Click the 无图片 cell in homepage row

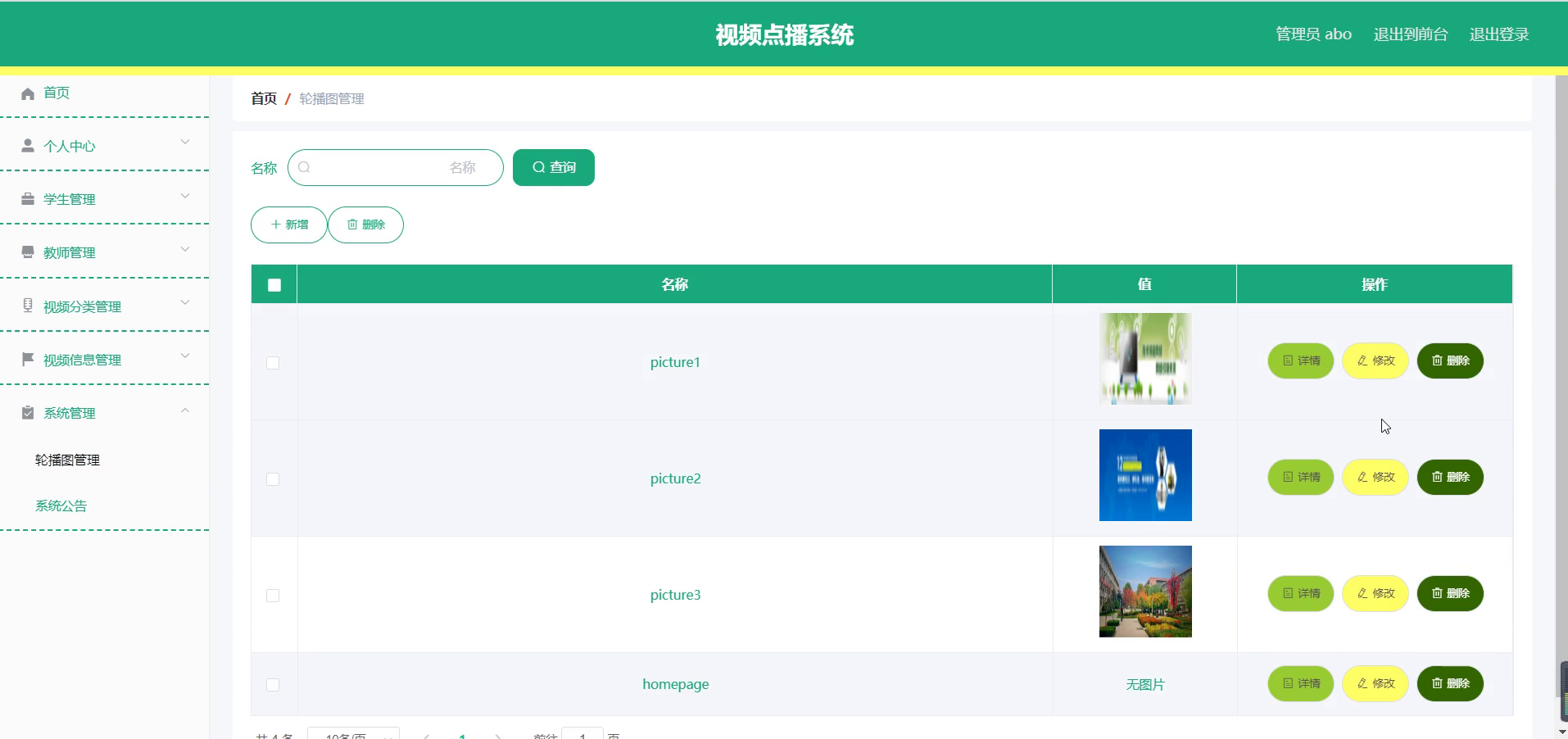point(1145,684)
